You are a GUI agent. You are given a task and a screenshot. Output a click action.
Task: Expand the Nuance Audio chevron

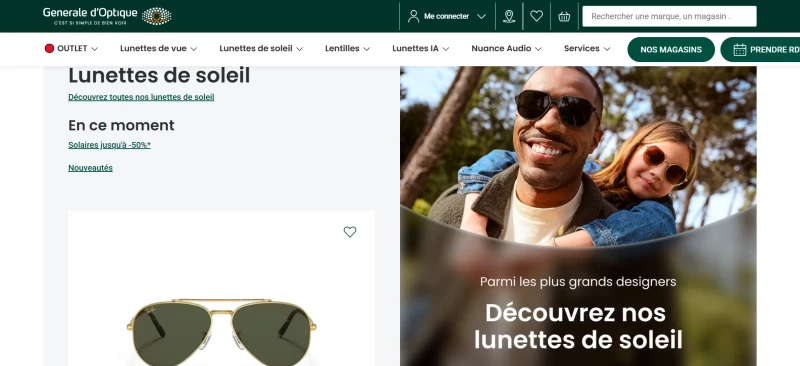[538, 49]
